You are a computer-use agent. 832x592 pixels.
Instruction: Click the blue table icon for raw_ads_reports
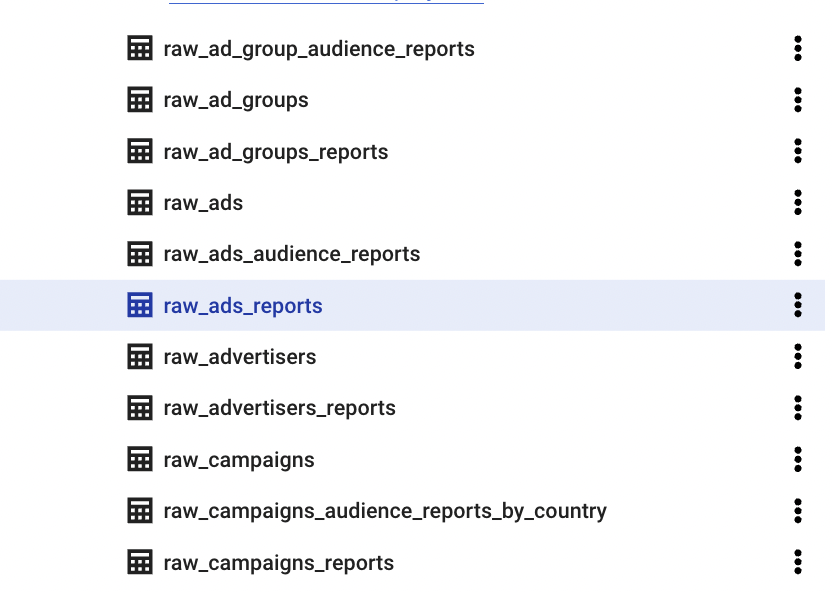pos(140,306)
